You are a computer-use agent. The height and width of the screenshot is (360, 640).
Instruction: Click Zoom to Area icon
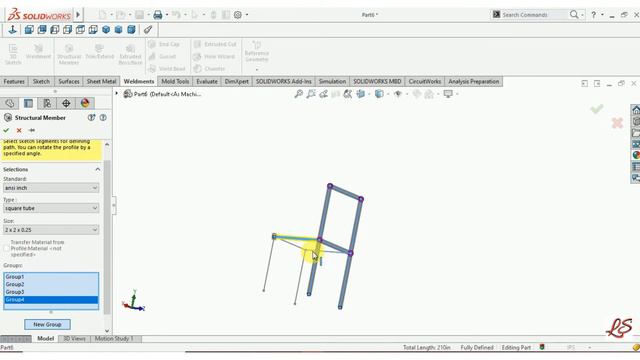click(311, 94)
